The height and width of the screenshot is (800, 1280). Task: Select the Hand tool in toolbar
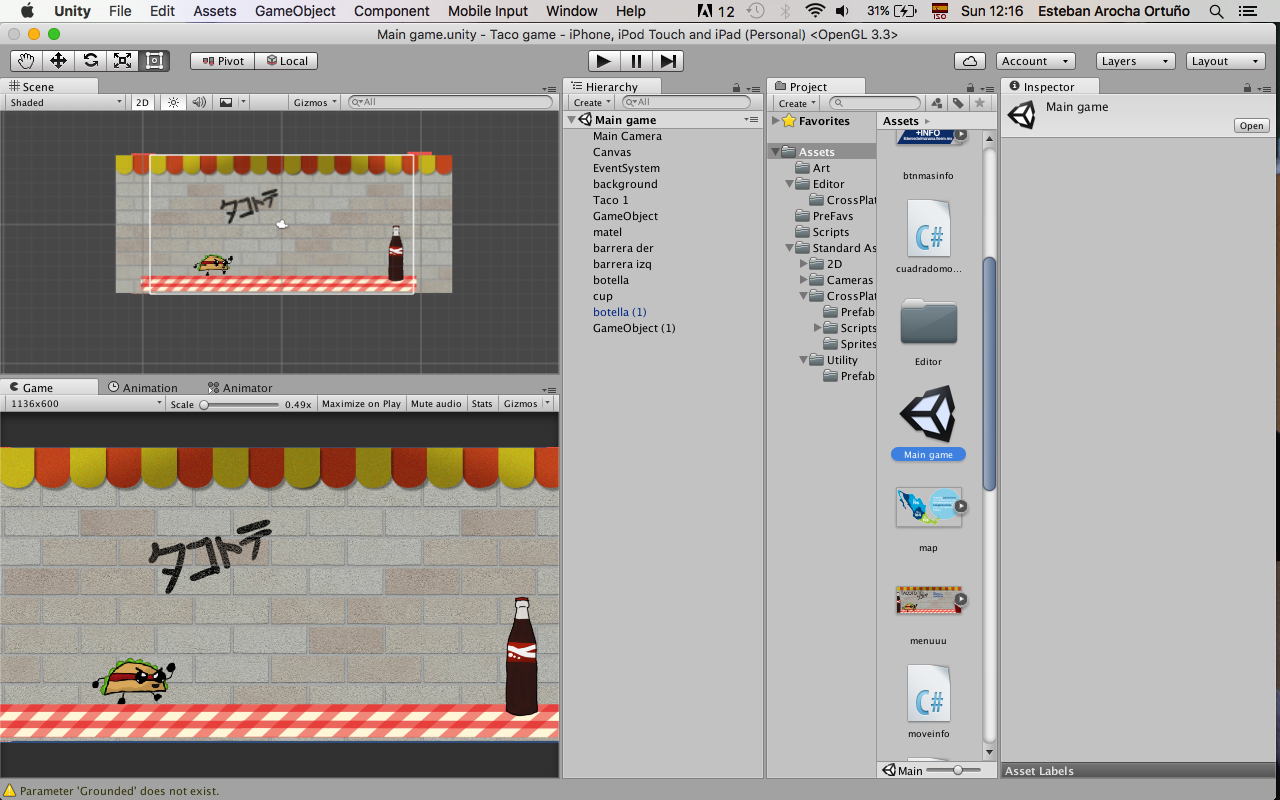click(x=27, y=61)
